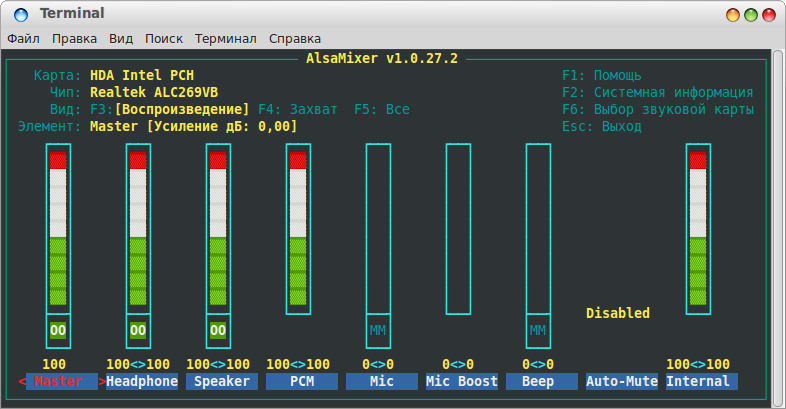Image resolution: width=786 pixels, height=409 pixels.
Task: Click the Terminal application icon in title bar
Action: (x=19, y=14)
